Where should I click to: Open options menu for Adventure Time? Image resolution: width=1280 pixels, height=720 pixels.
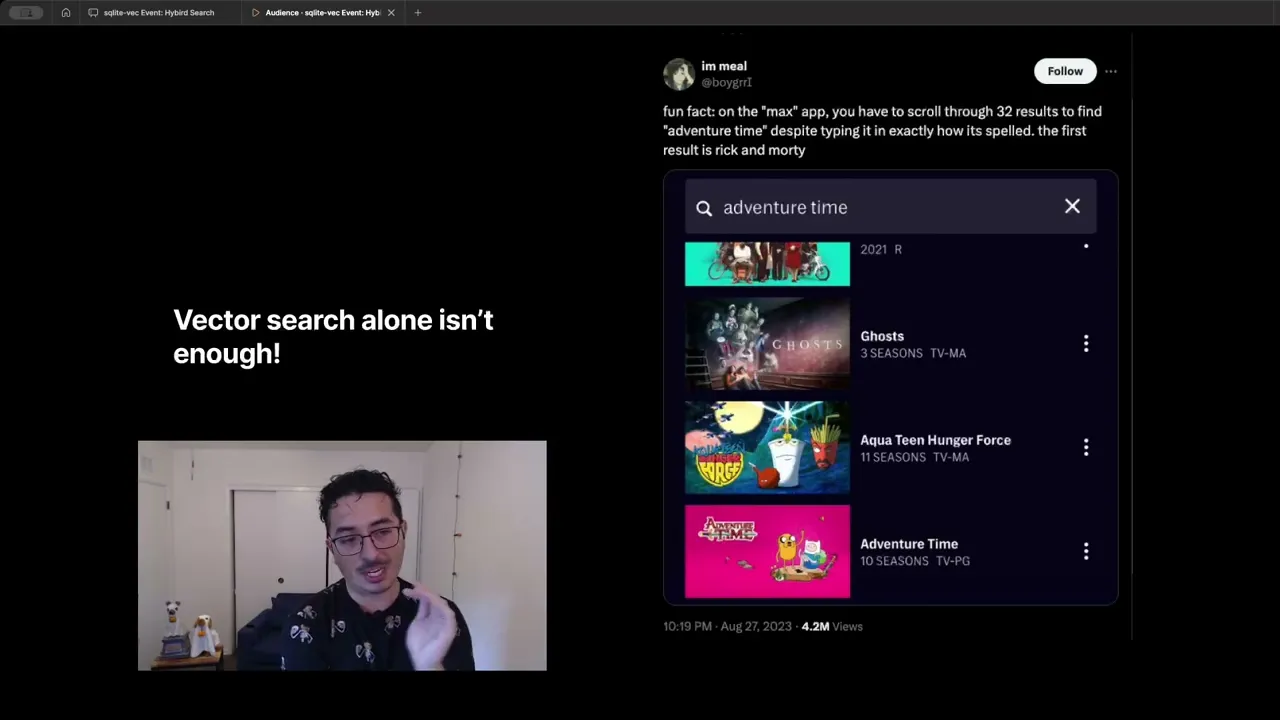[x=1086, y=551]
